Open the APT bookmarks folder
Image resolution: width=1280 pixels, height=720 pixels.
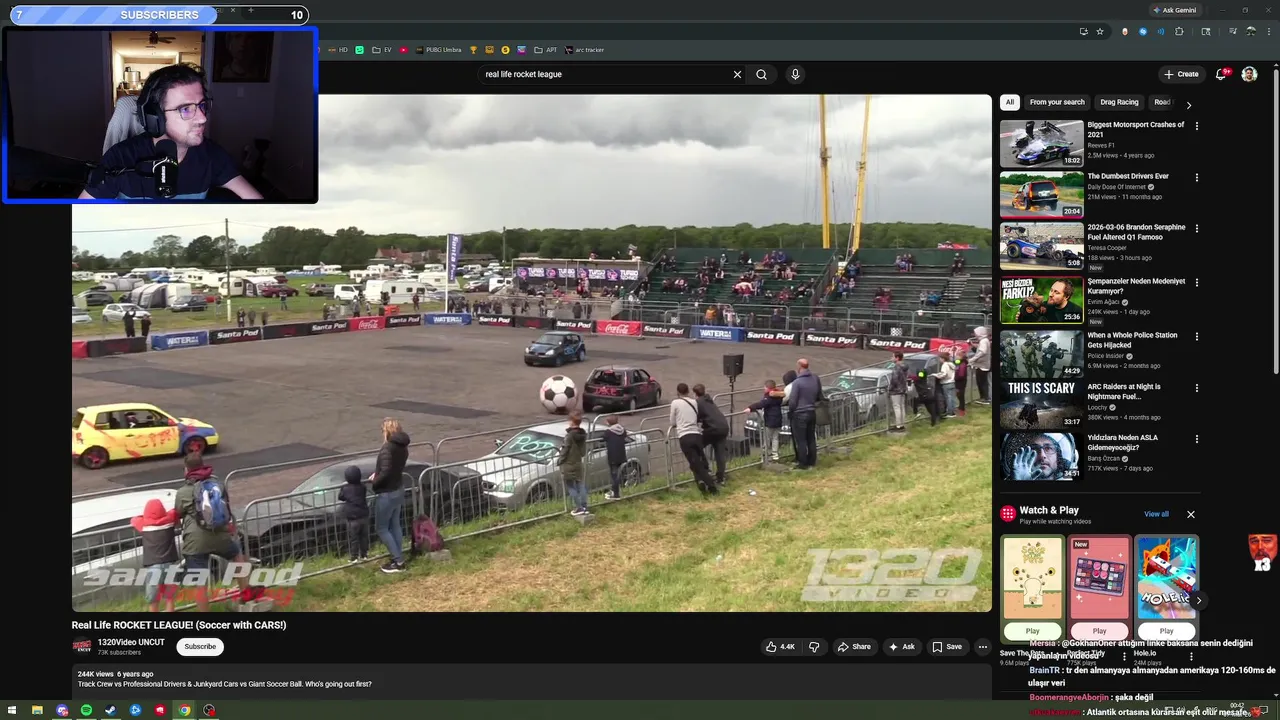(546, 50)
